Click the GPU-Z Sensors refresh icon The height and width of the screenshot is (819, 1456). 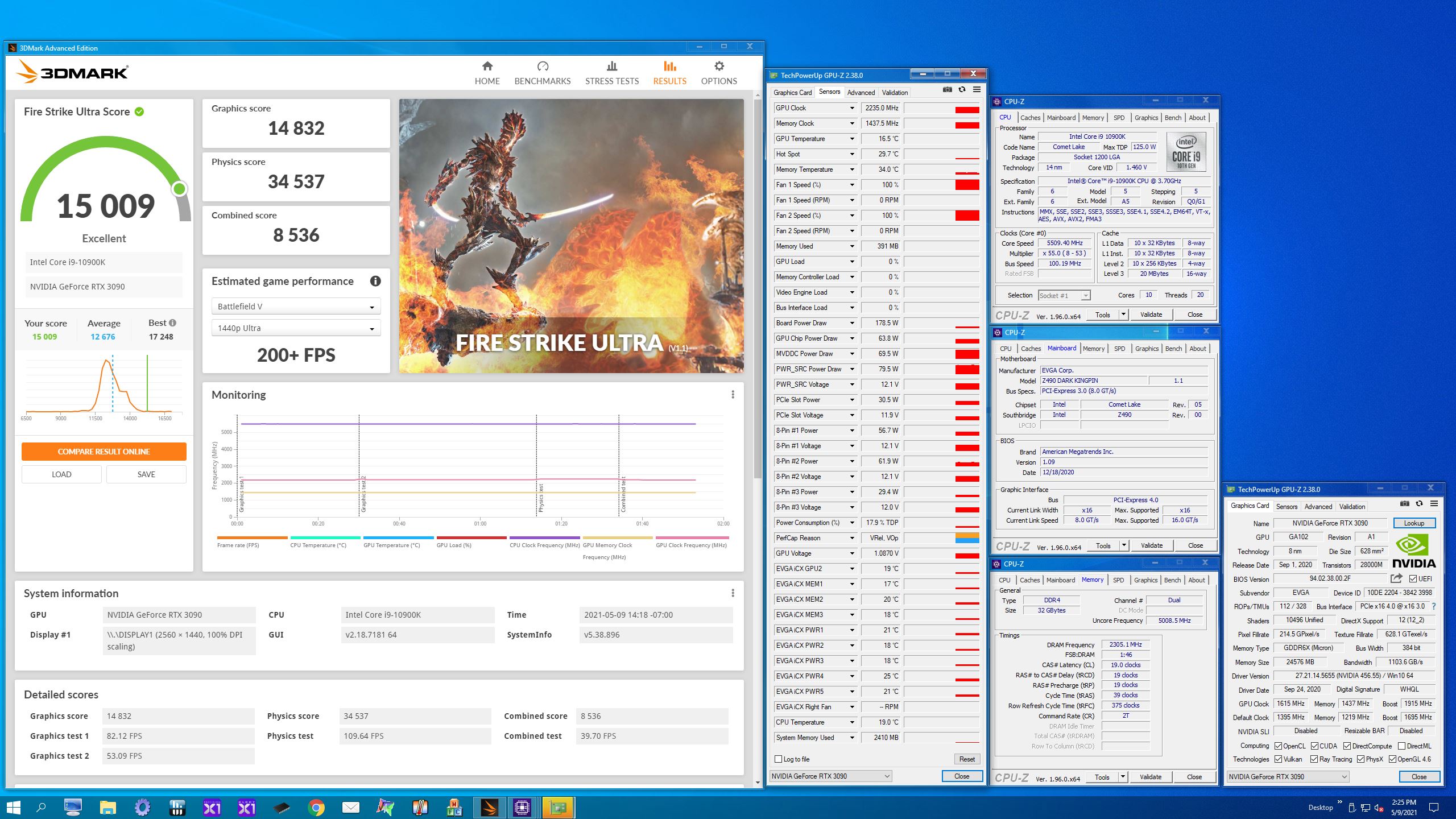(962, 90)
